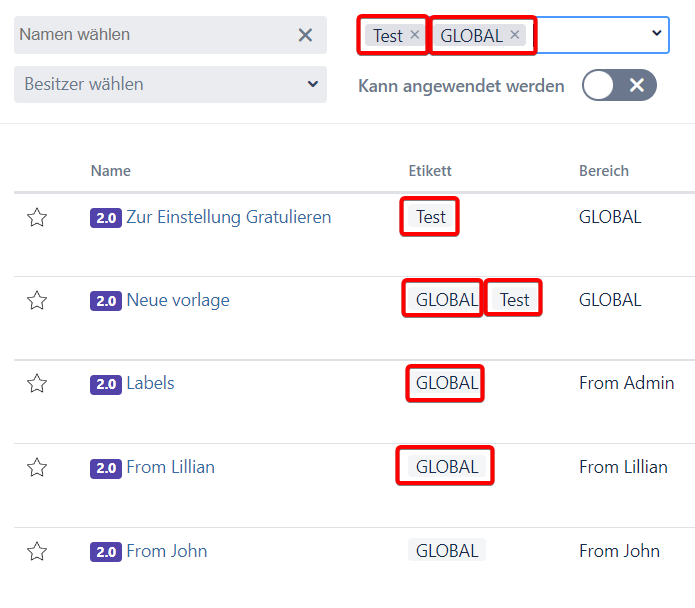Open the Zur Einstellung Gratulieren template
This screenshot has height=608, width=695.
pos(228,217)
